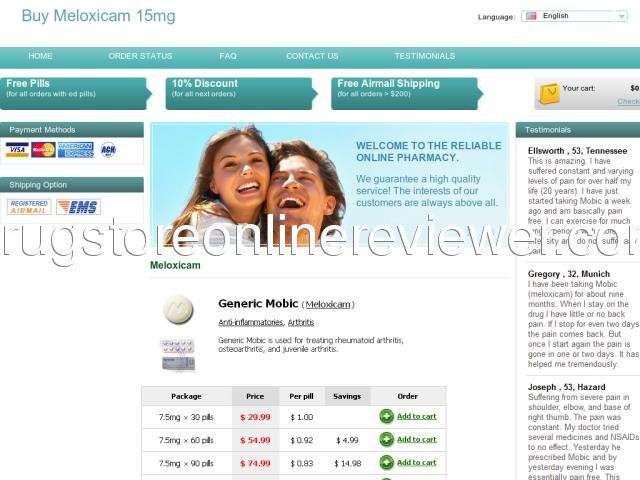Click the Per pill column header
Image resolution: width=640 pixels, height=480 pixels.
click(x=302, y=396)
